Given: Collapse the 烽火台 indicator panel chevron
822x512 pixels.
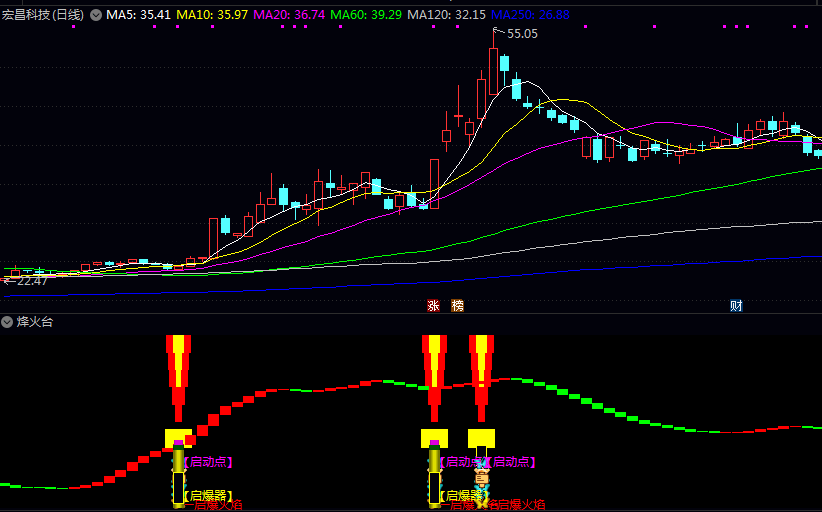Looking at the screenshot, I should pos(7,322).
